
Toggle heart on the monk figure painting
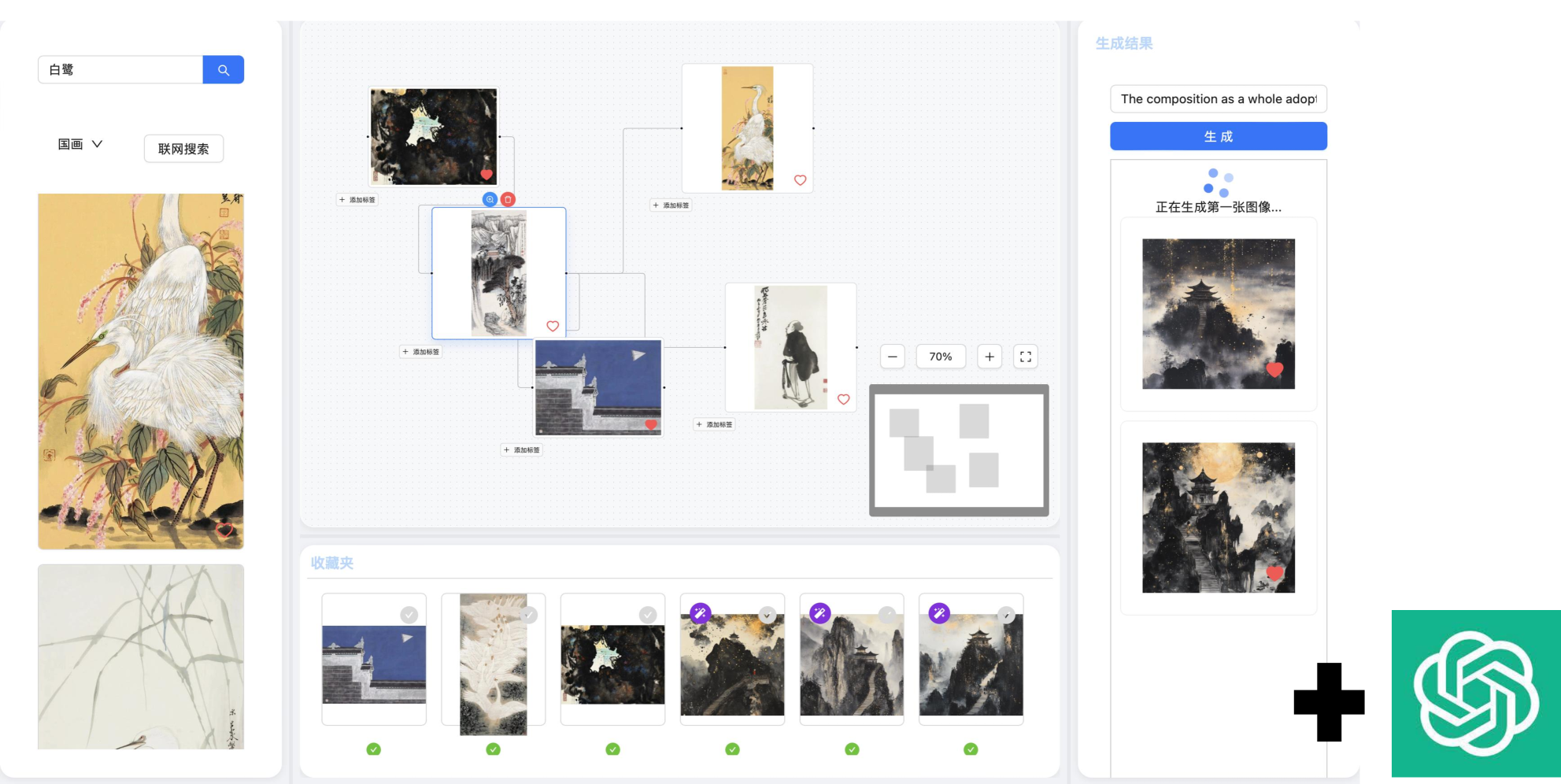tap(843, 399)
